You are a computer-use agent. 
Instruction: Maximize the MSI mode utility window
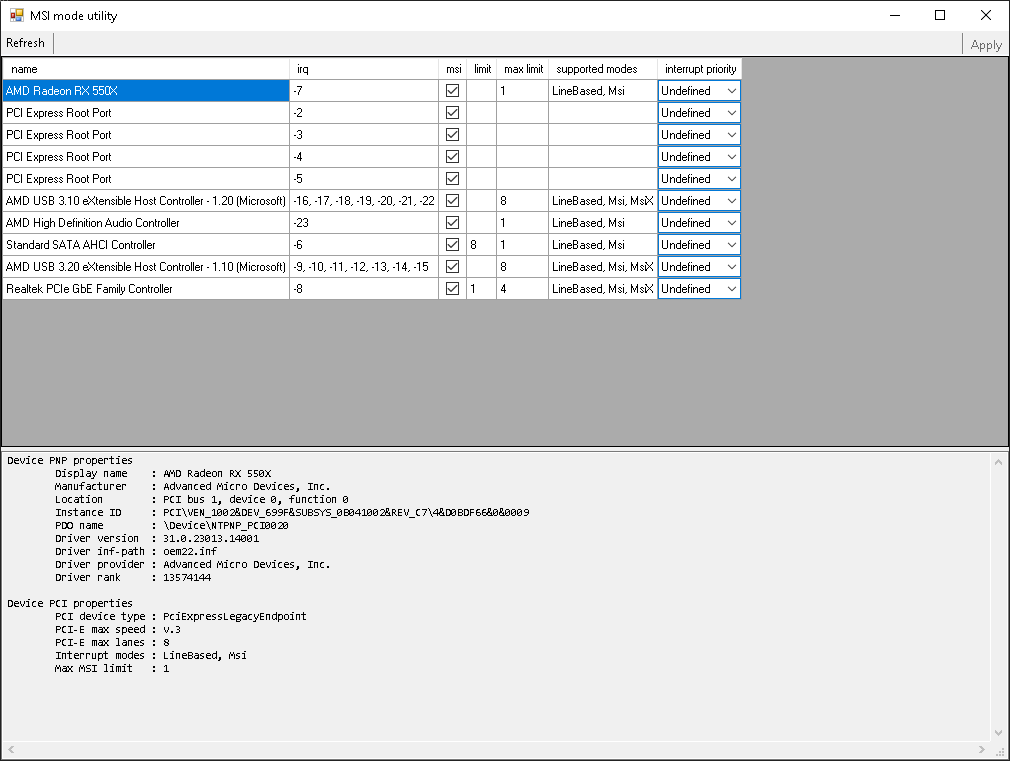(940, 15)
